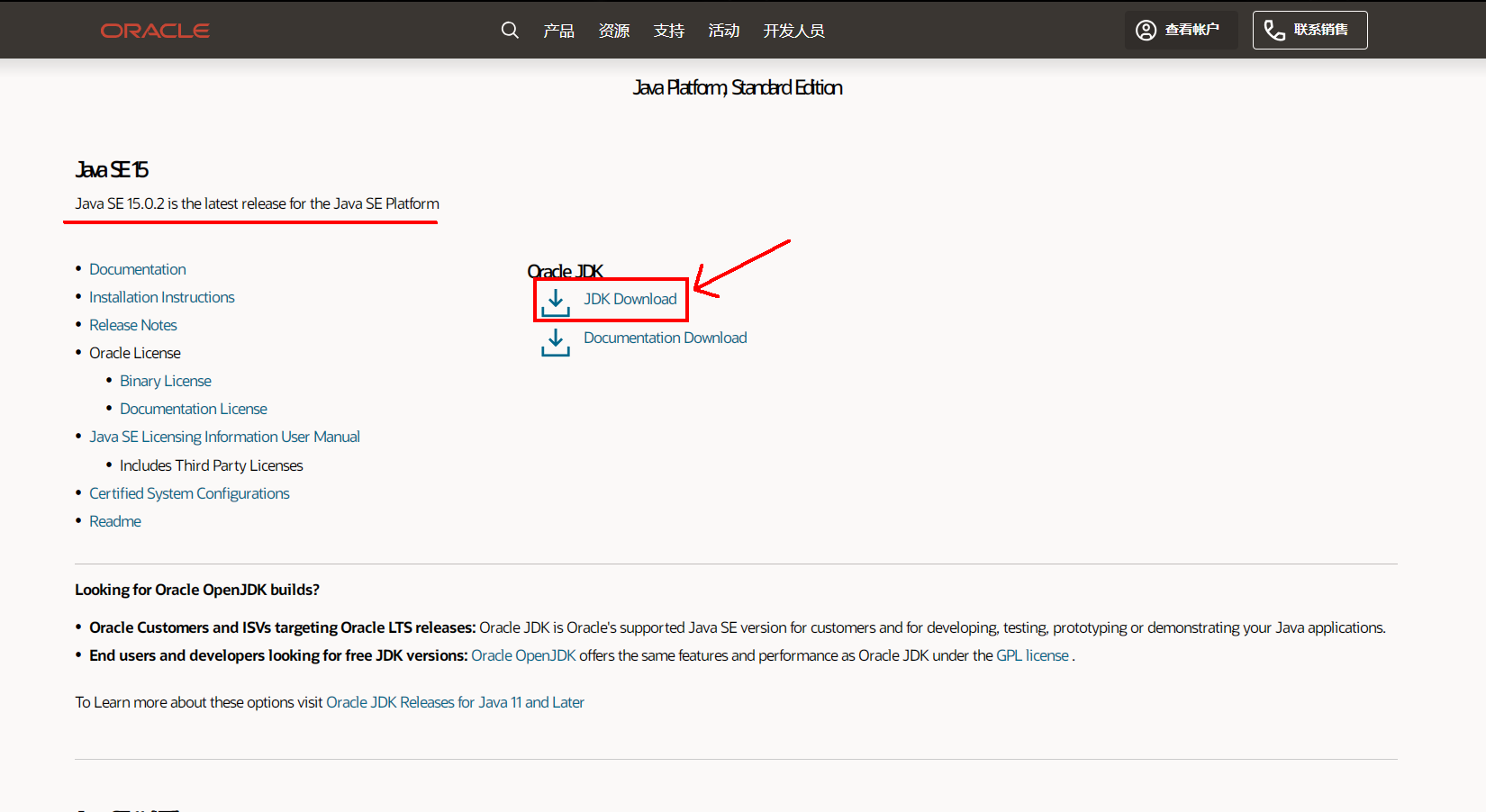Screen dimensions: 1486x812
Task: Click the JDK Download link
Action: pos(630,299)
